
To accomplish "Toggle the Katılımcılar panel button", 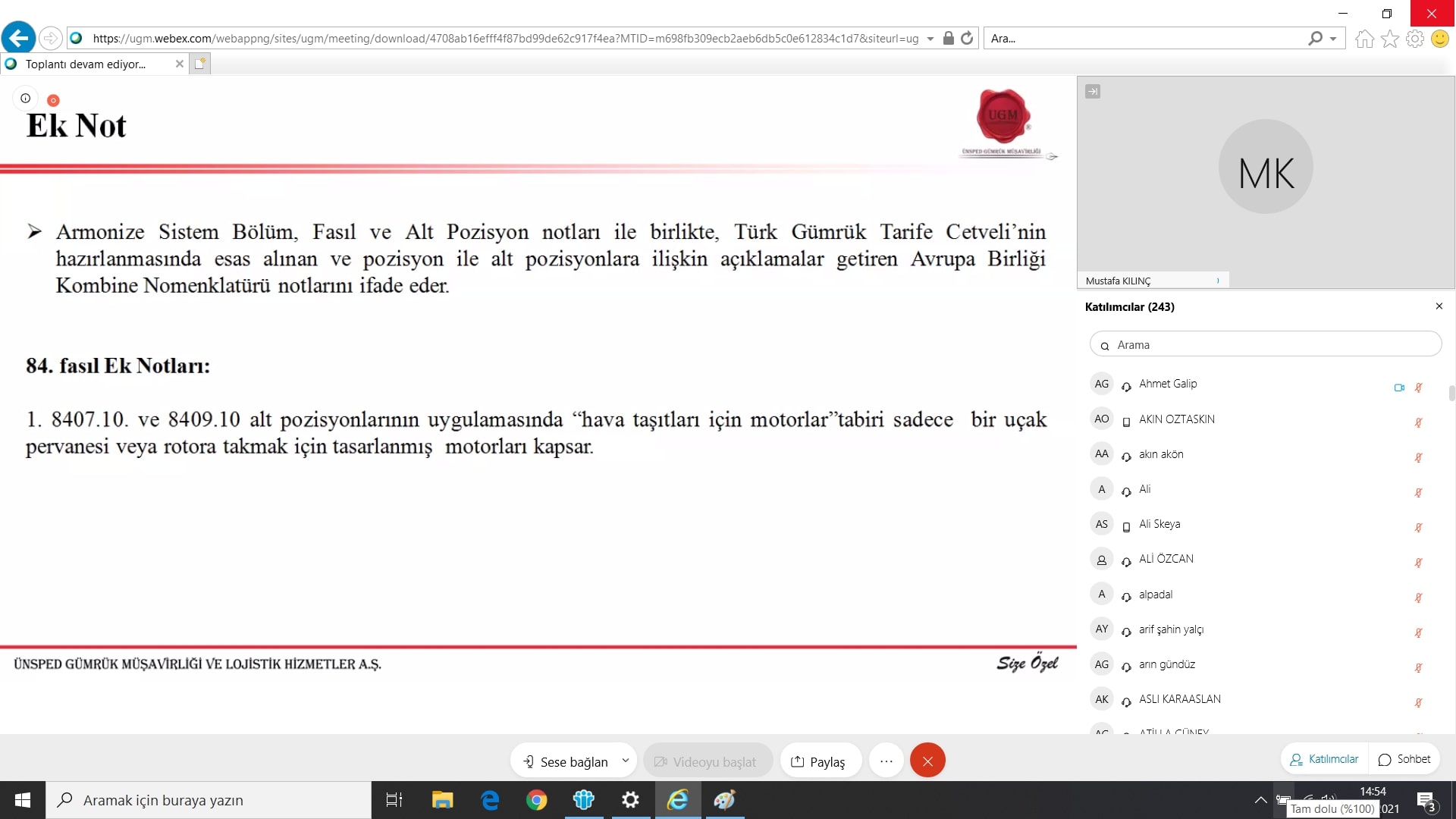I will tap(1325, 759).
